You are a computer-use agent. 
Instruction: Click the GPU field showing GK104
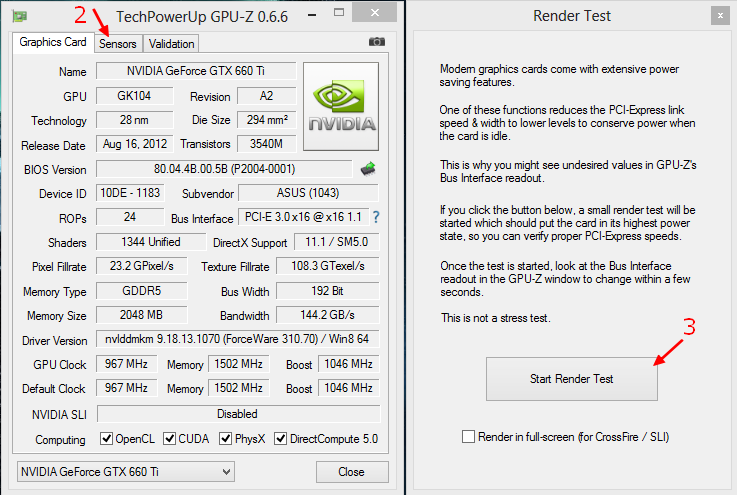[x=134, y=96]
